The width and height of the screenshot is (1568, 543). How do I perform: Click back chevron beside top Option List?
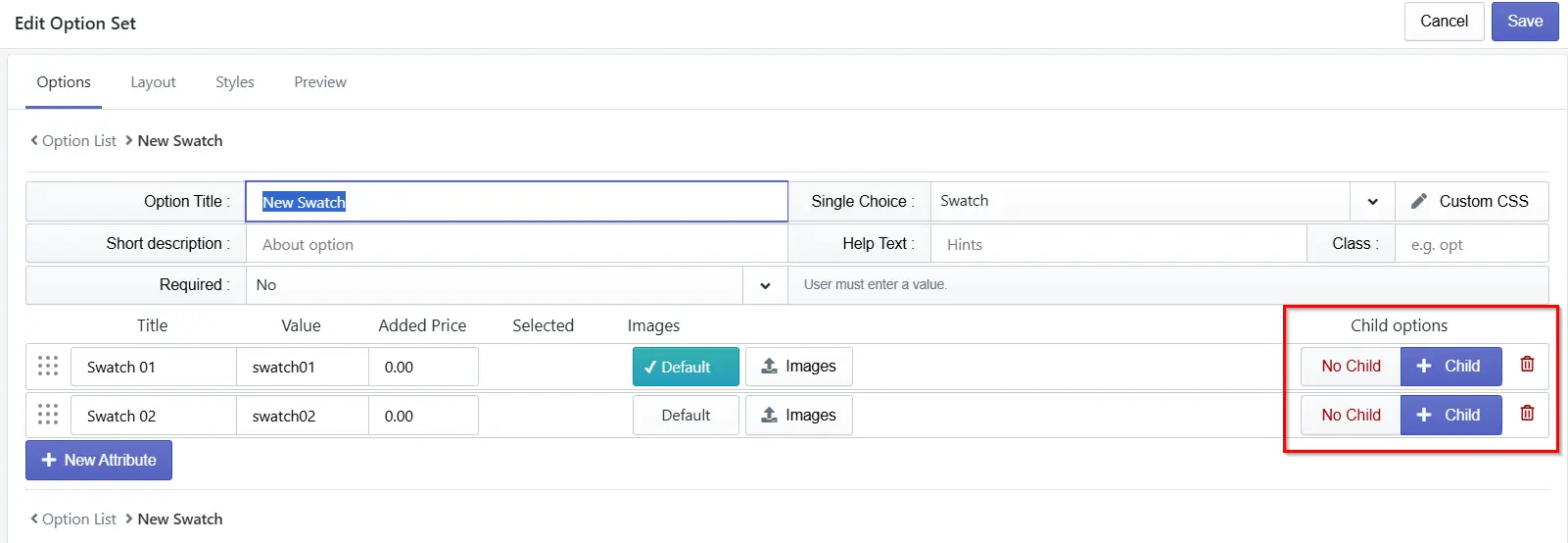[x=34, y=140]
